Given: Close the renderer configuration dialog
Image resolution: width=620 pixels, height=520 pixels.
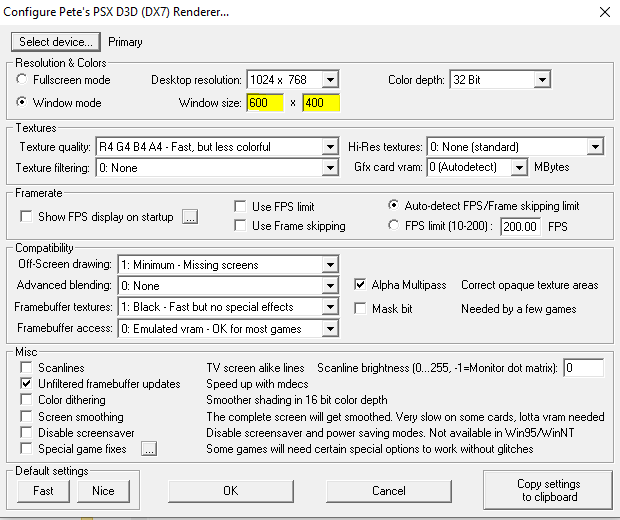Looking at the screenshot, I should (605, 12).
